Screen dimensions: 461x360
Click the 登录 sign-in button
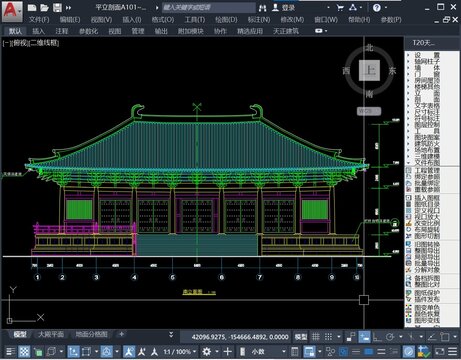pos(284,7)
